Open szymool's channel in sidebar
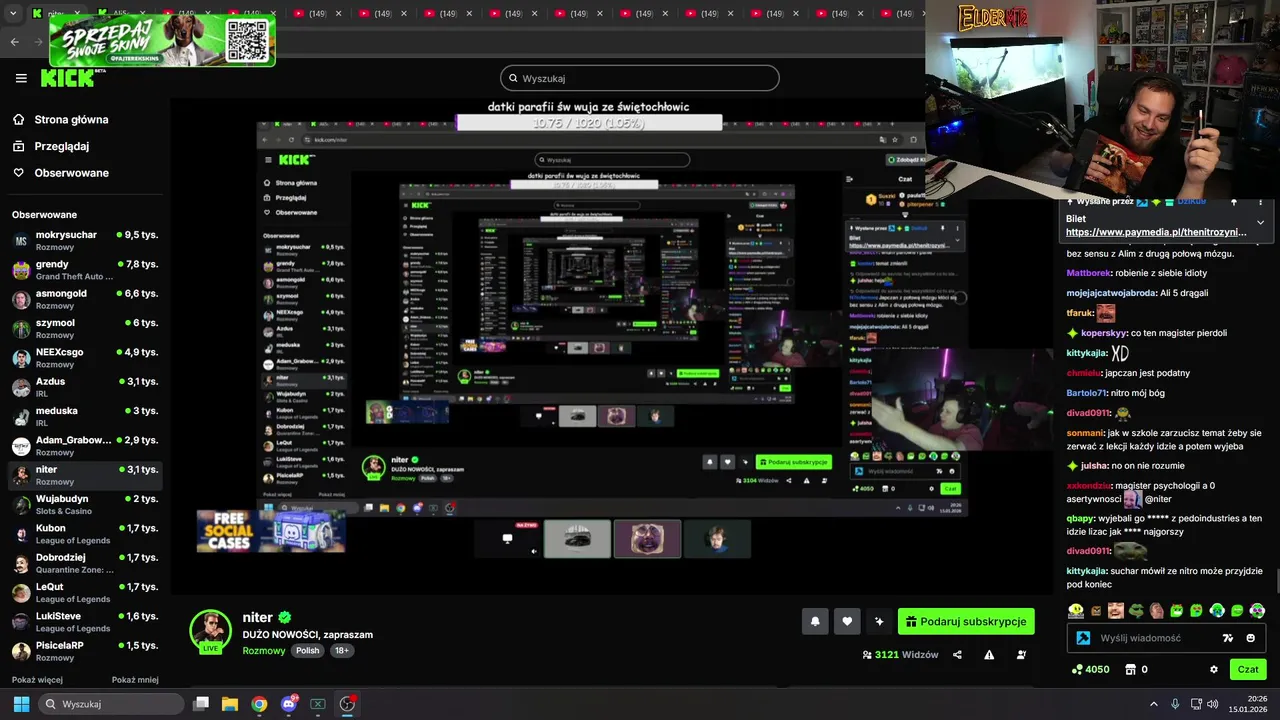The width and height of the screenshot is (1280, 720). (x=85, y=328)
